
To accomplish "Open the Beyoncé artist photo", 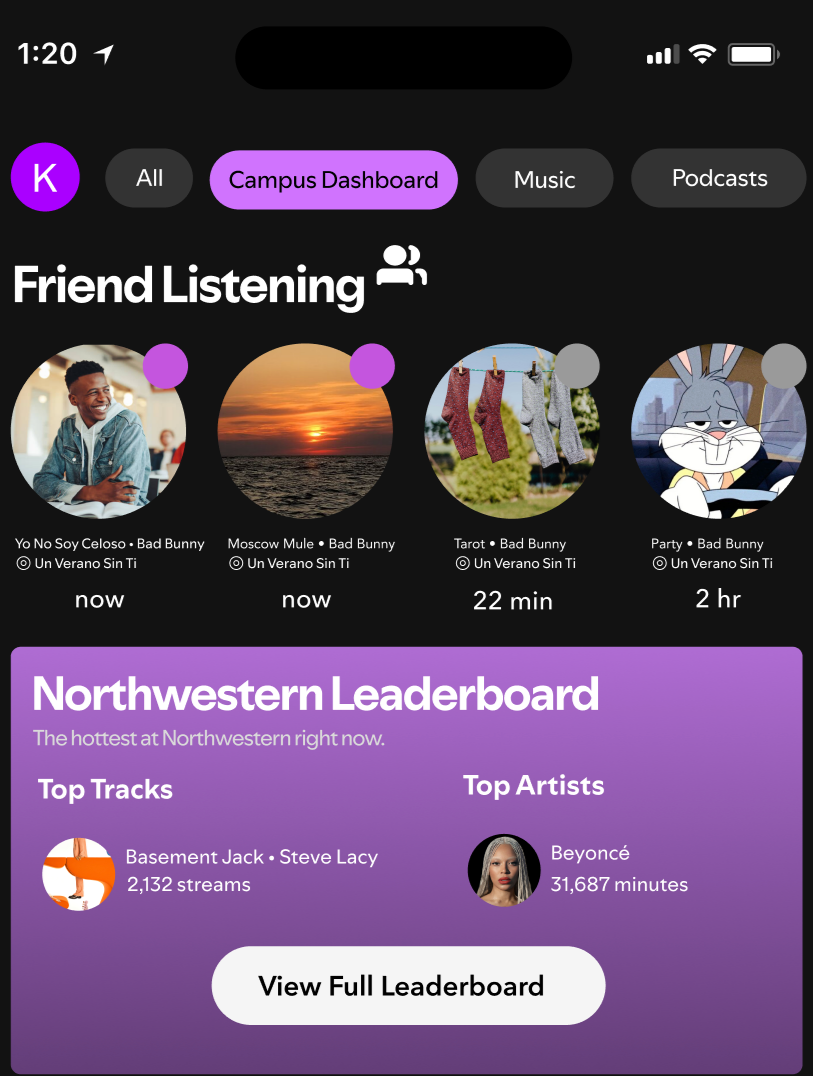I will click(504, 870).
